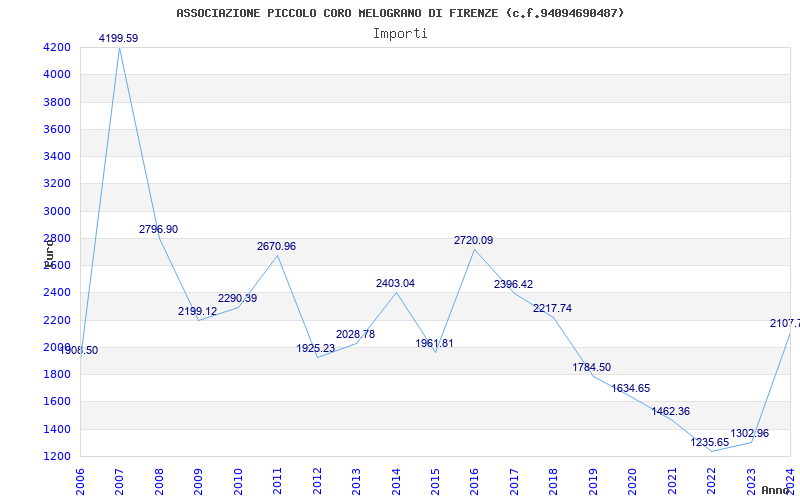The width and height of the screenshot is (800, 500).
Task: Click the chart title with the association name
Action: tap(400, 13)
